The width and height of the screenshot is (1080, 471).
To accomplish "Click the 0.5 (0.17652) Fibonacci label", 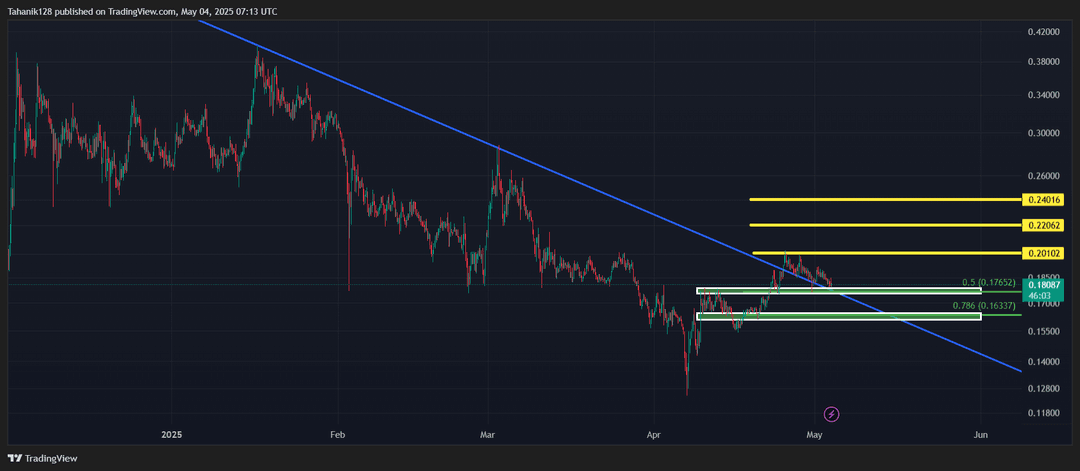I will [x=989, y=283].
